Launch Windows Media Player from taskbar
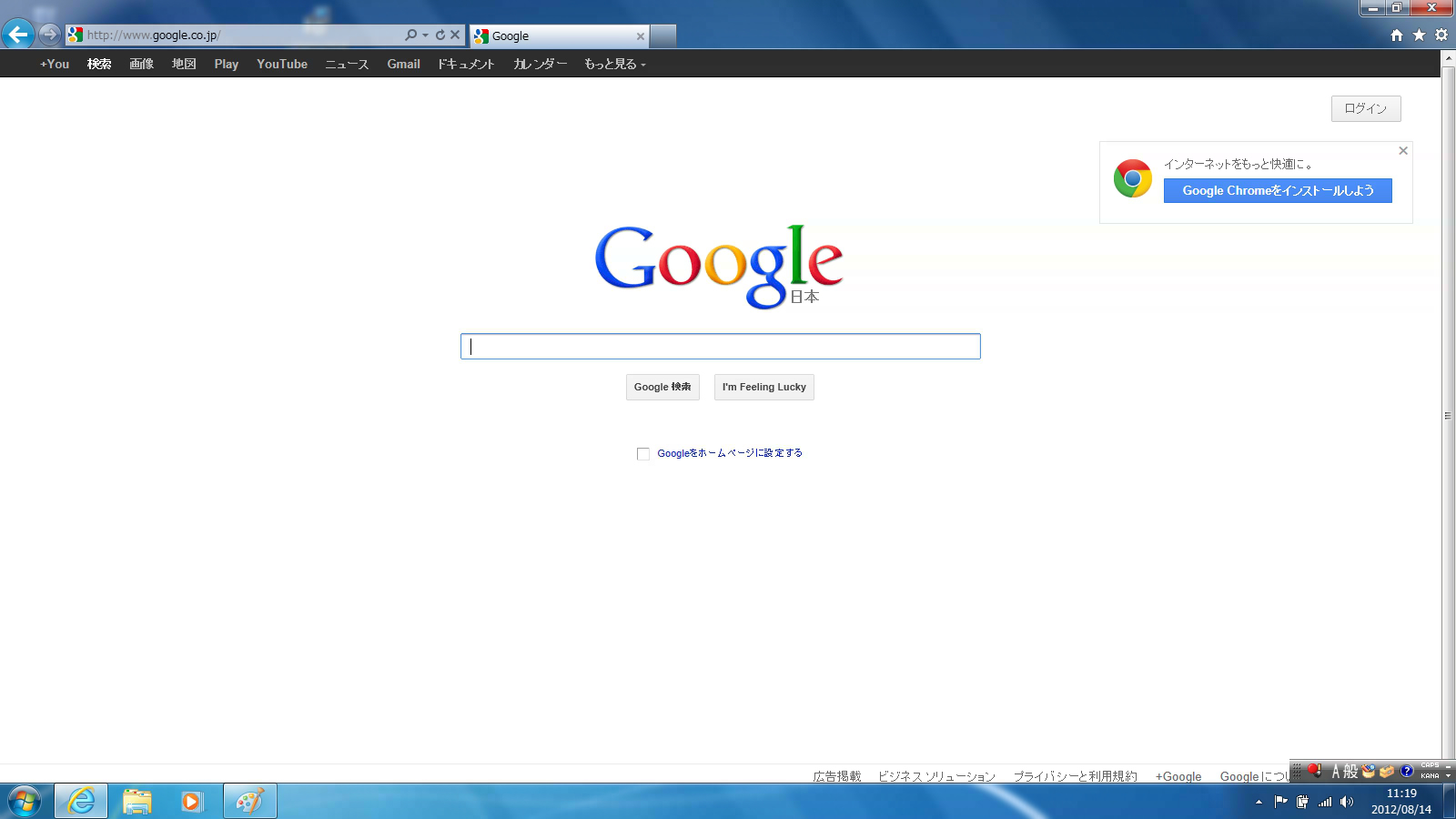Image resolution: width=1456 pixels, height=819 pixels. 192,802
